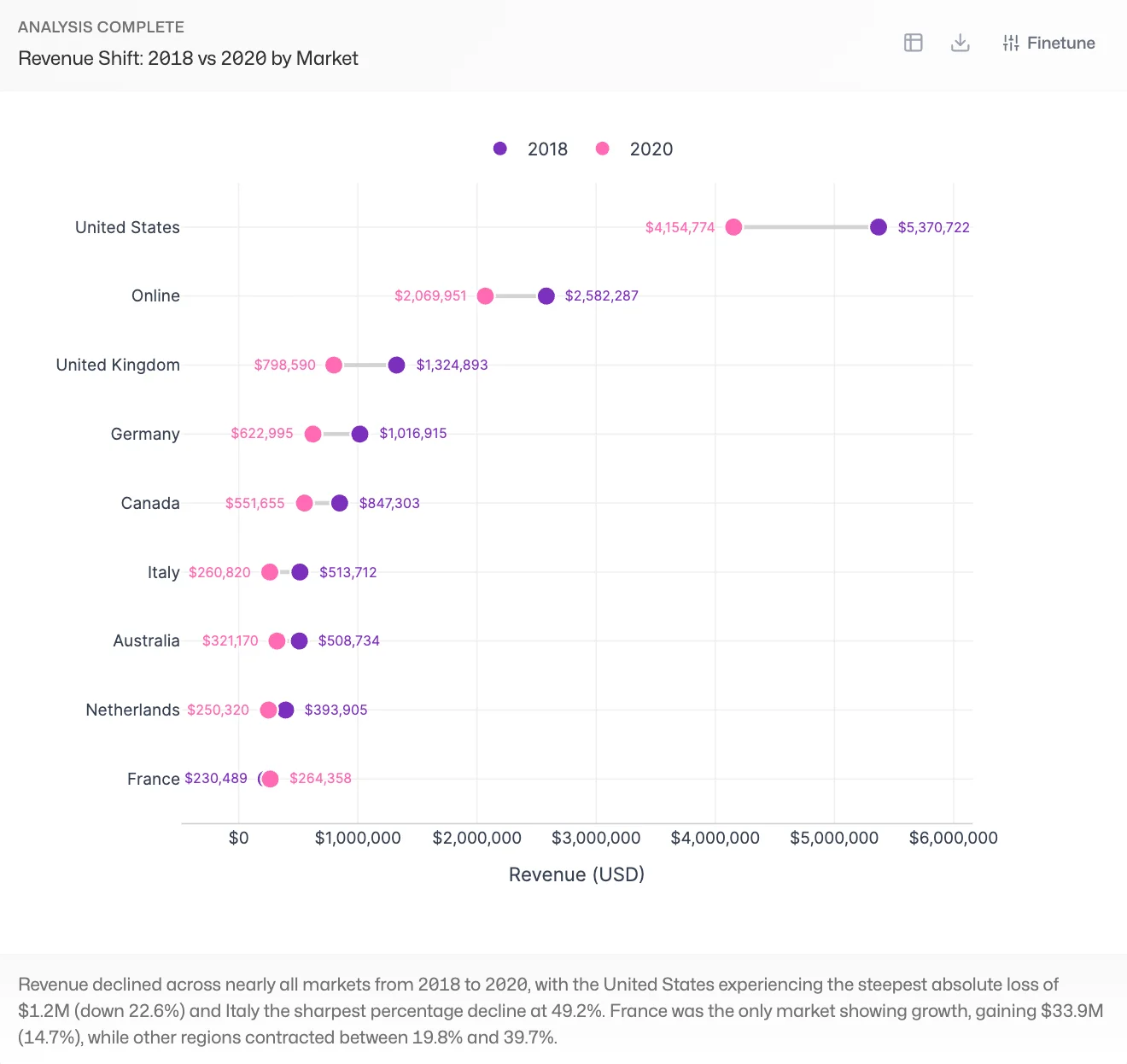Click Netherlands 2020 pink marker
This screenshot has height=1064, width=1127.
[x=268, y=710]
